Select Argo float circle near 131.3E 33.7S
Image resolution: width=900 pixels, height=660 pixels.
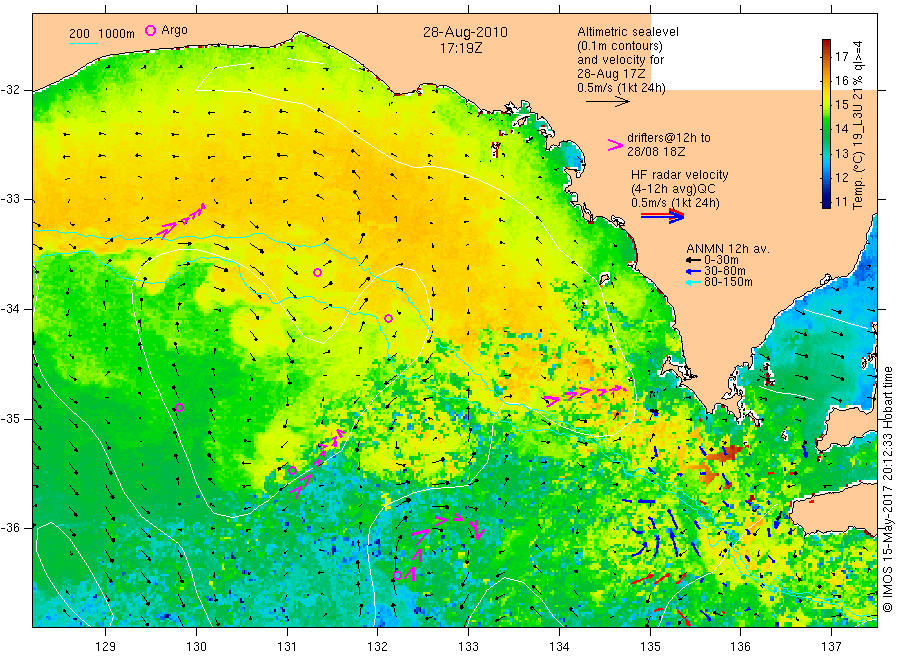pyautogui.click(x=317, y=272)
